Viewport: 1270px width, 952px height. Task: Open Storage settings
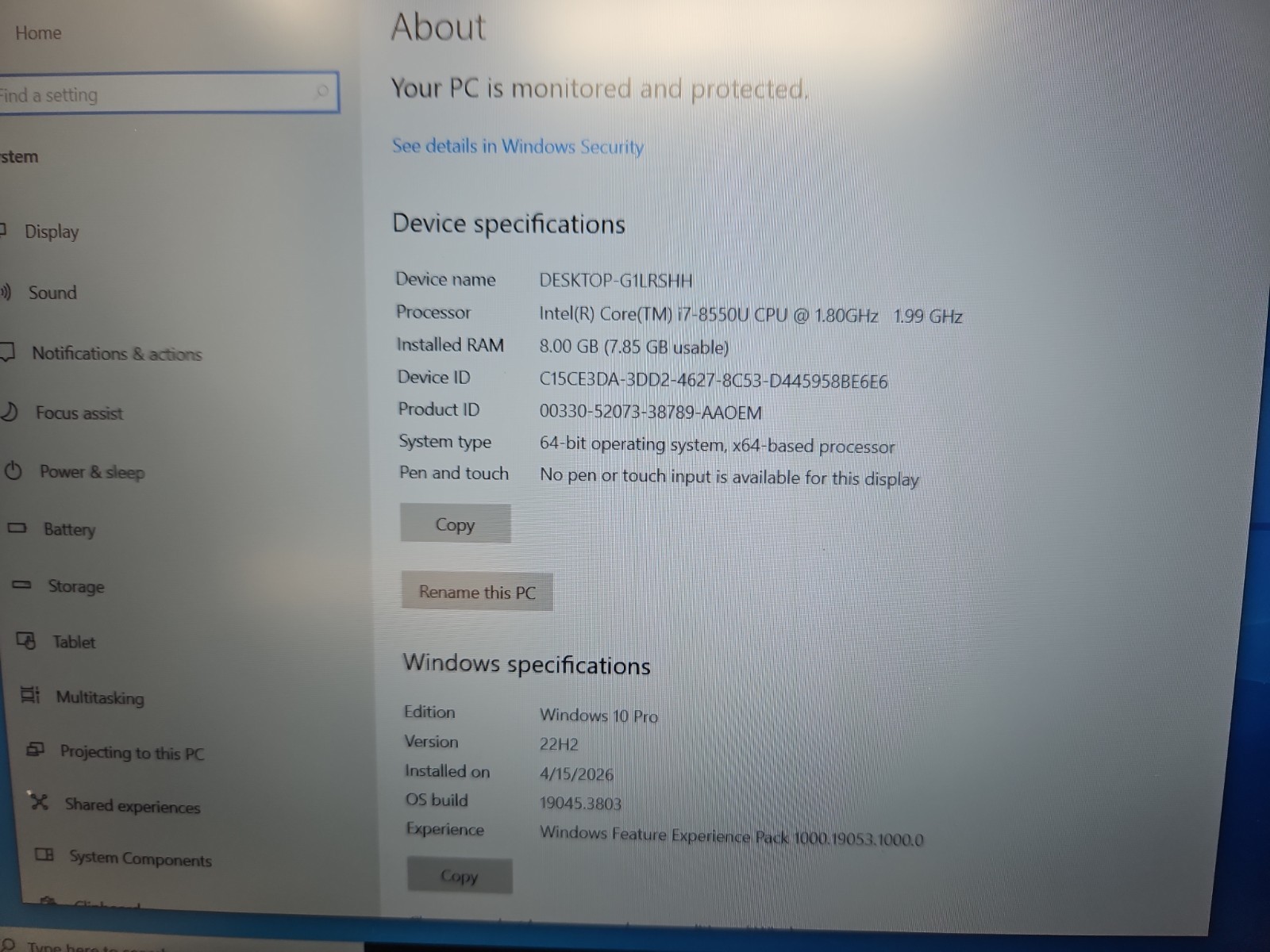pyautogui.click(x=76, y=586)
